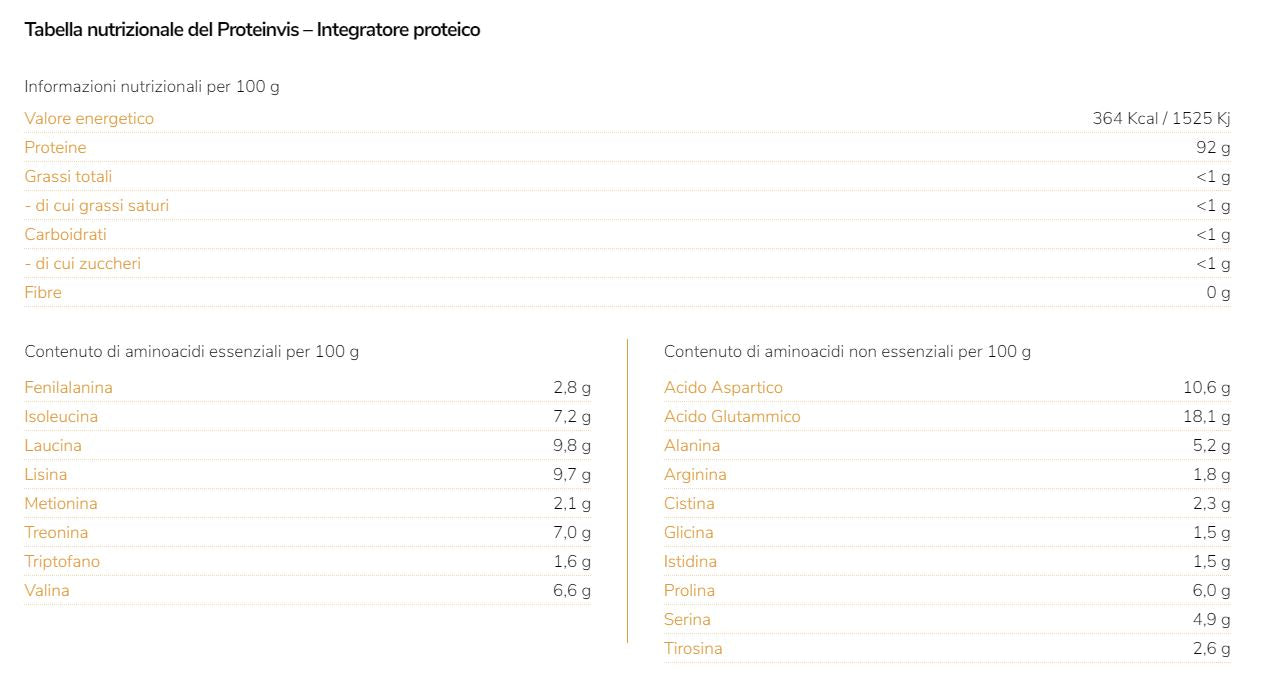Click the 'Isoleucina' label
This screenshot has width=1269, height=684.
pyautogui.click(x=61, y=416)
